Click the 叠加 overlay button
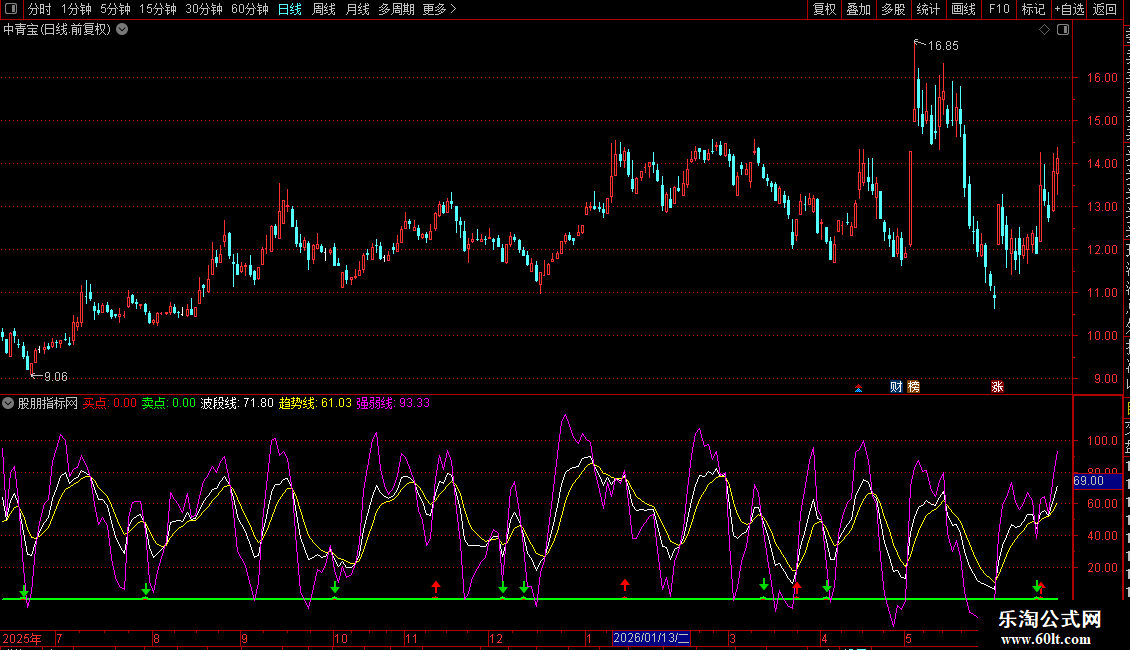 click(x=859, y=9)
